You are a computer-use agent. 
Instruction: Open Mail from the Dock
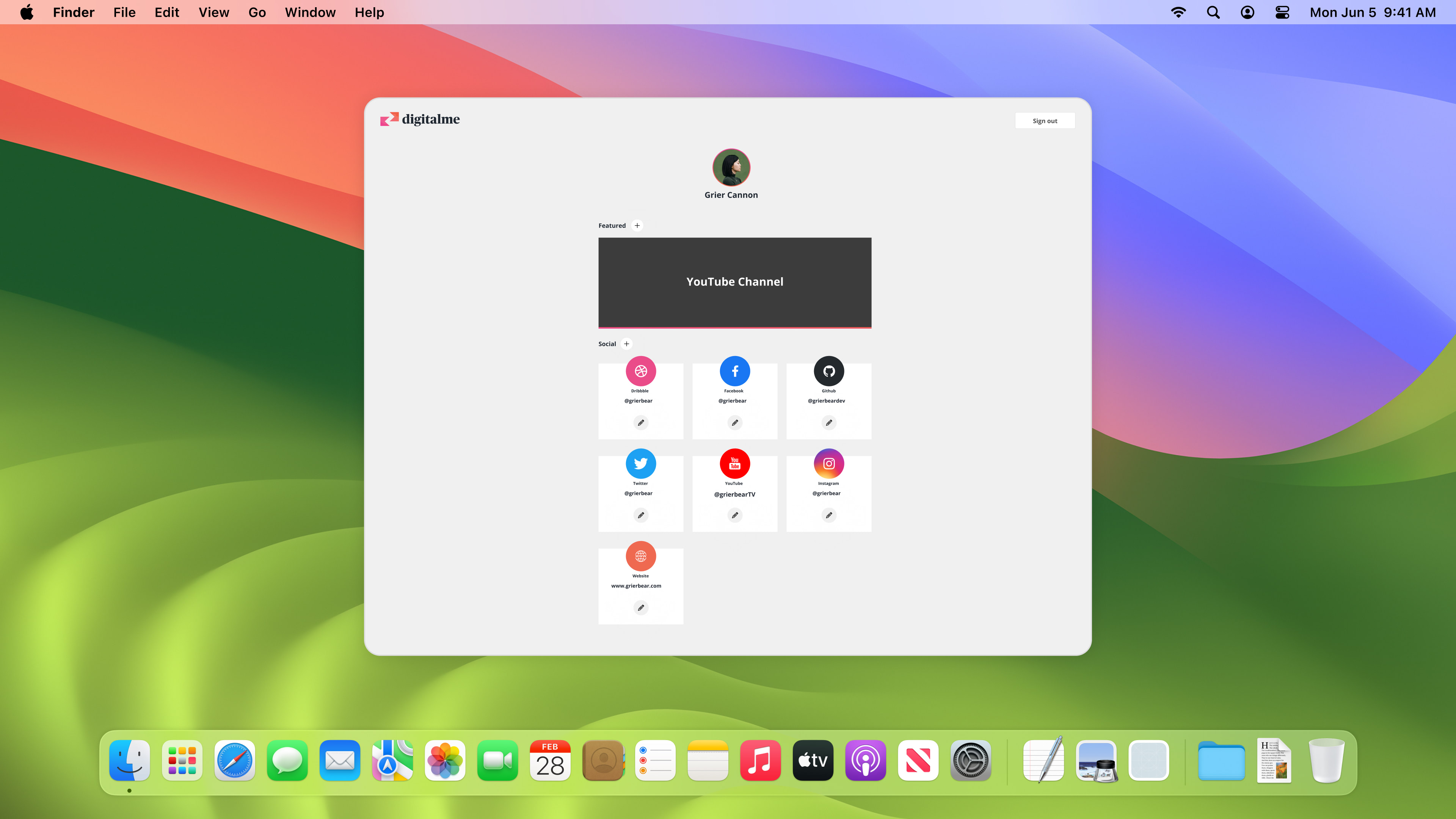[x=340, y=760]
